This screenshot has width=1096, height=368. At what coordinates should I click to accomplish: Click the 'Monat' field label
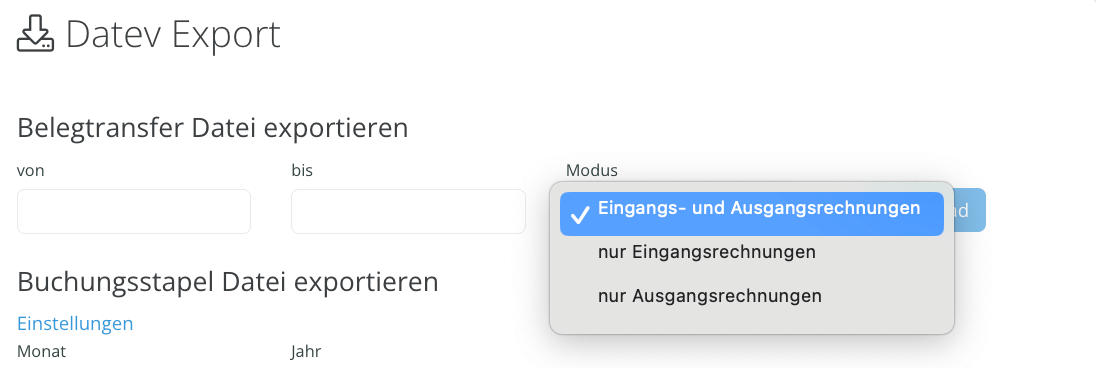41,351
